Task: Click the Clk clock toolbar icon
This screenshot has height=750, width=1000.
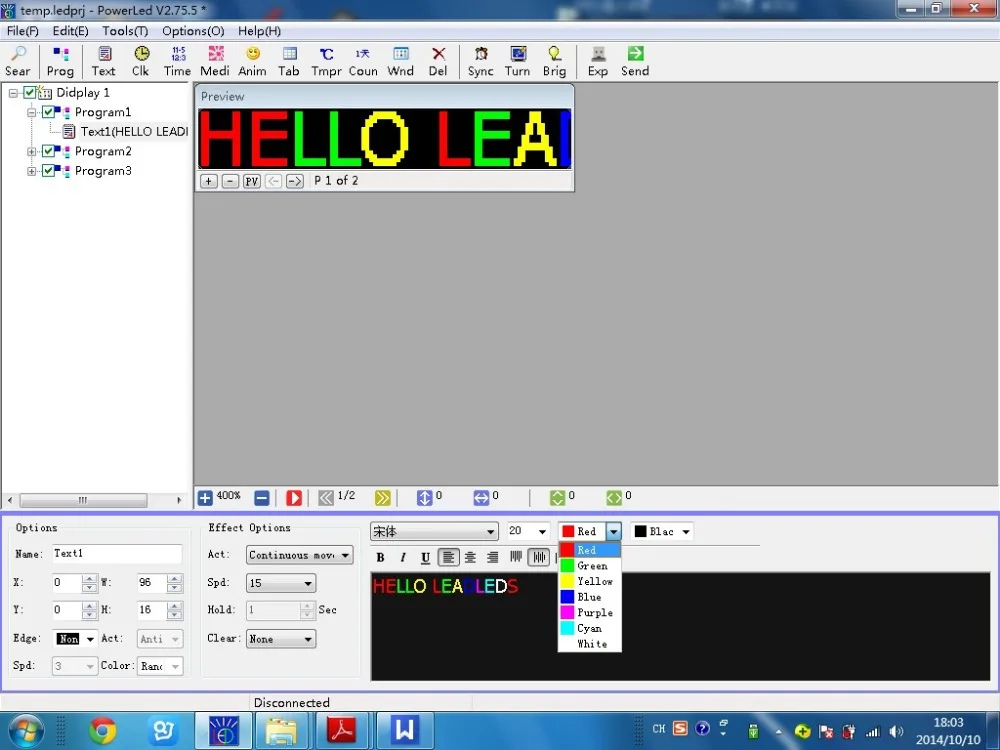Action: pyautogui.click(x=140, y=61)
